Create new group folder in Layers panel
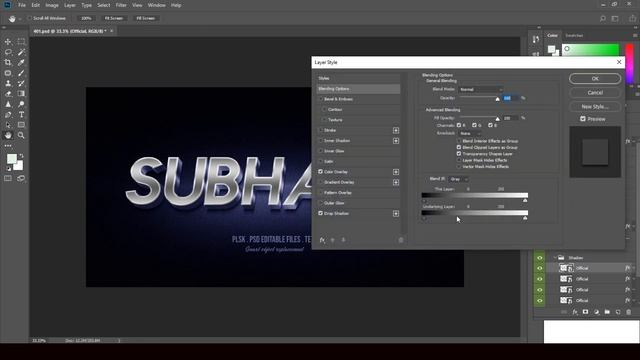Image resolution: width=640 pixels, height=360 pixels. [x=607, y=312]
